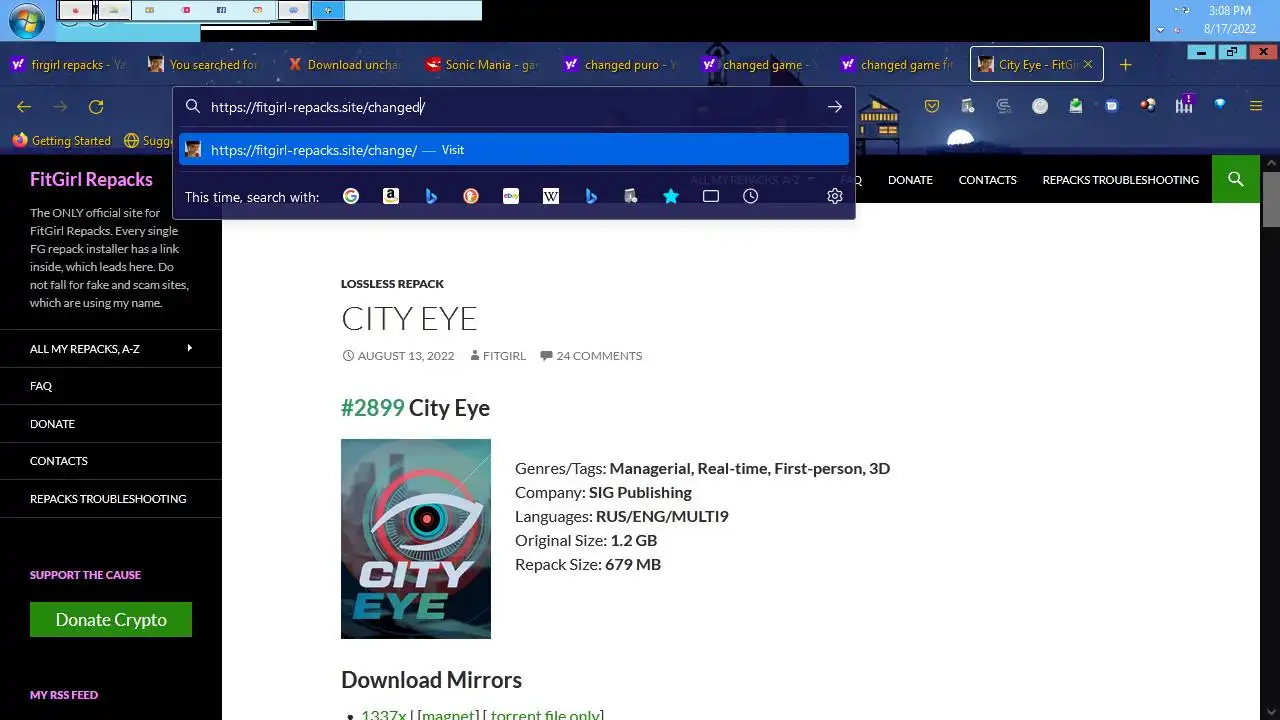This screenshot has height=720, width=1280.
Task: Expand All My Repacks A-Z sidebar submenu
Action: coord(189,348)
